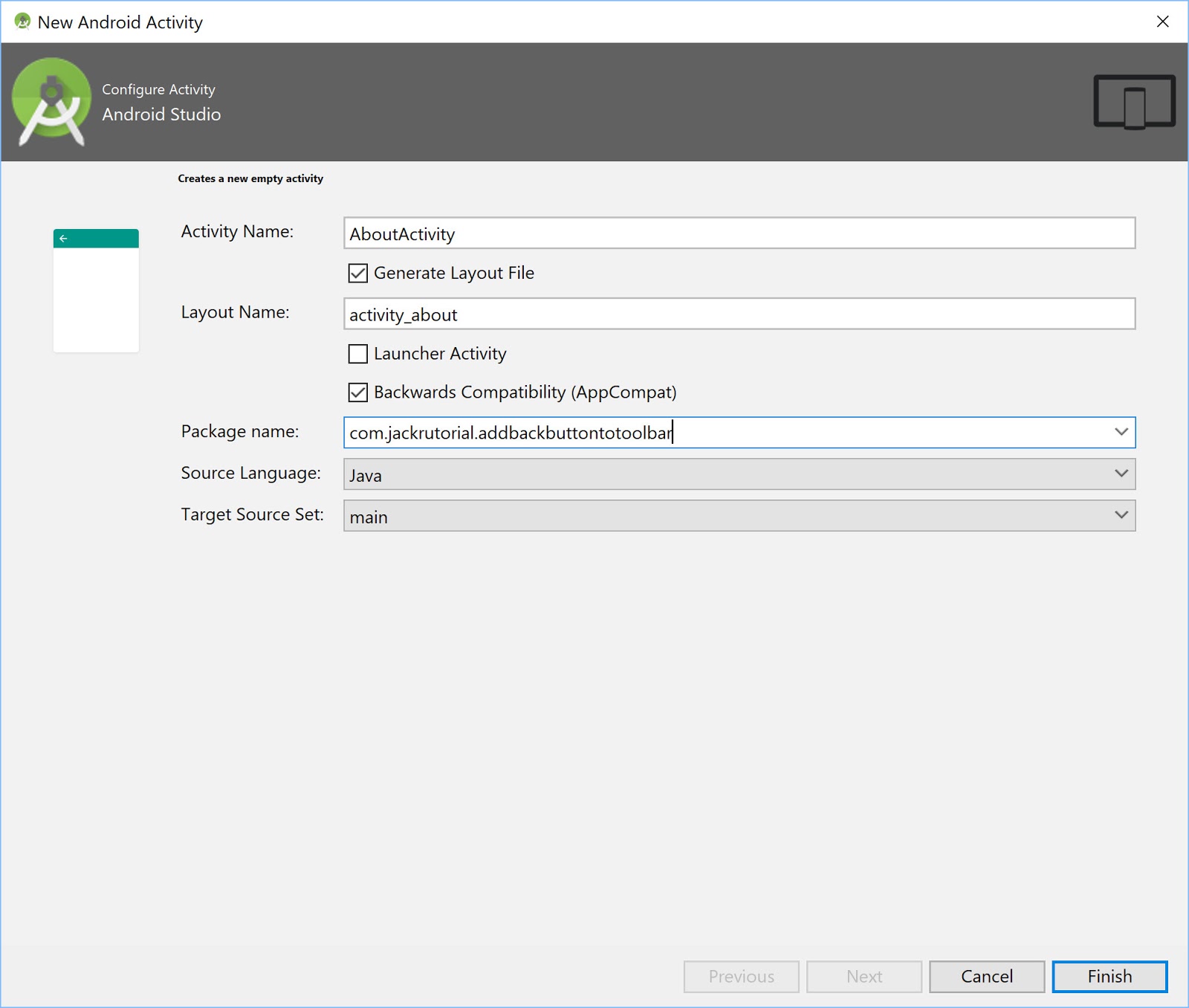Uncheck Generate Layout File checkbox
The image size is (1189, 1008).
pyautogui.click(x=358, y=274)
